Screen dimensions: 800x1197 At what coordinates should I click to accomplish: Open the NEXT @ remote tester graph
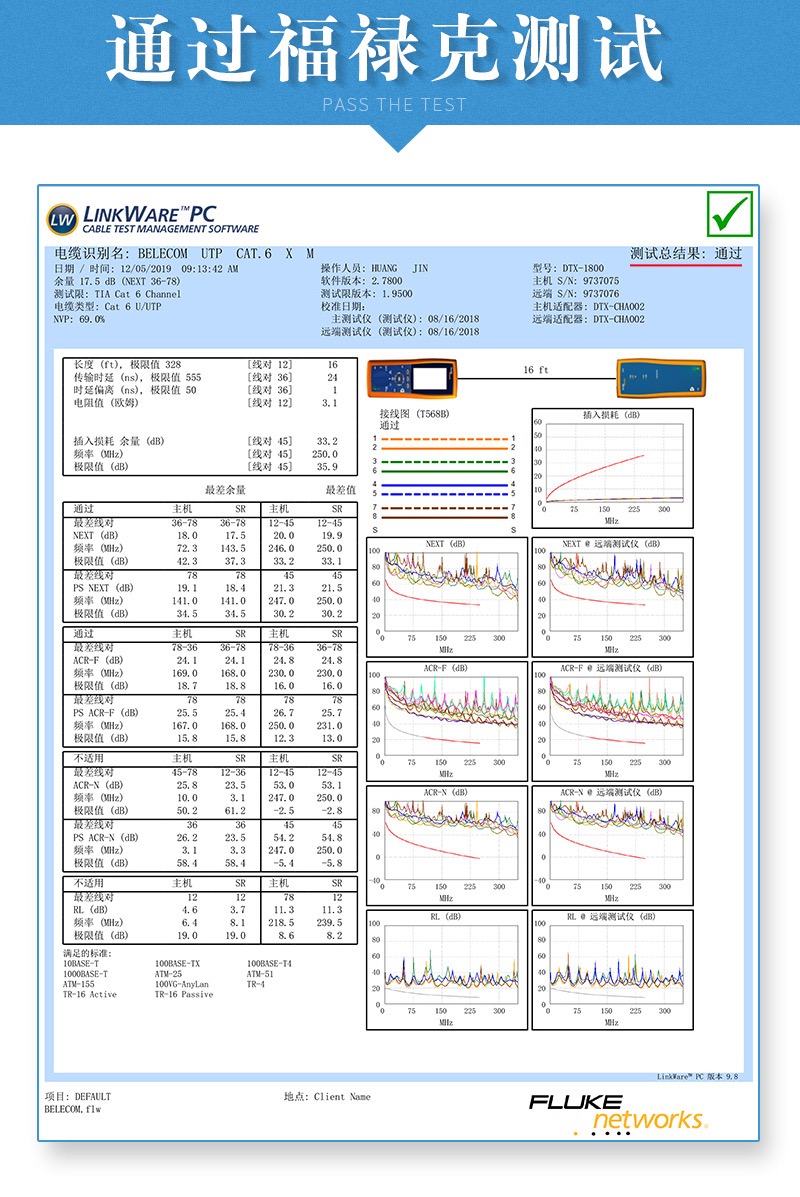point(612,597)
